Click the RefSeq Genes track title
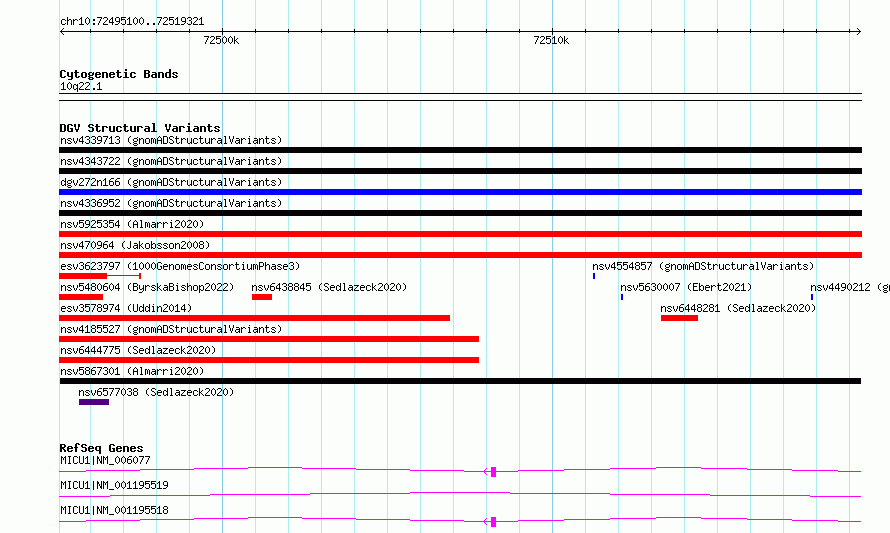This screenshot has height=533, width=890. 101,448
